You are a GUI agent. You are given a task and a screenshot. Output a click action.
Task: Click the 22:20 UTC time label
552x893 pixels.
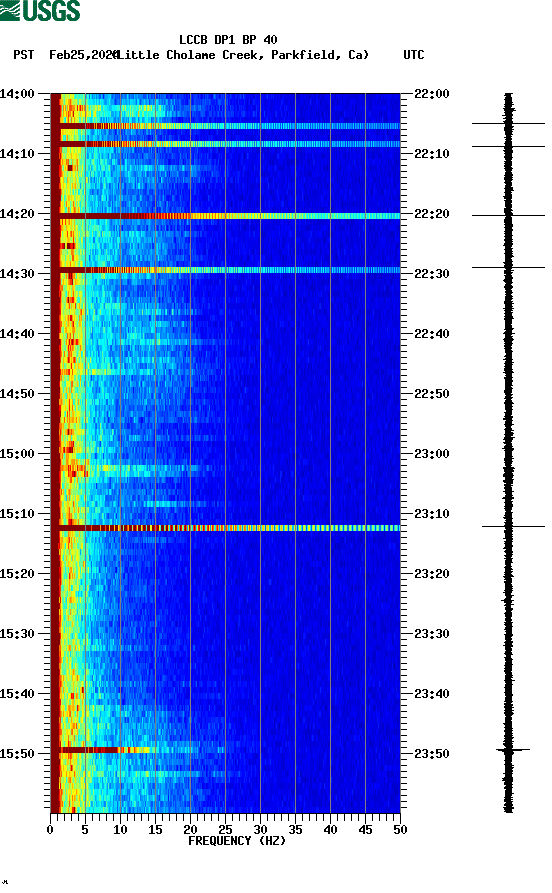(x=432, y=214)
